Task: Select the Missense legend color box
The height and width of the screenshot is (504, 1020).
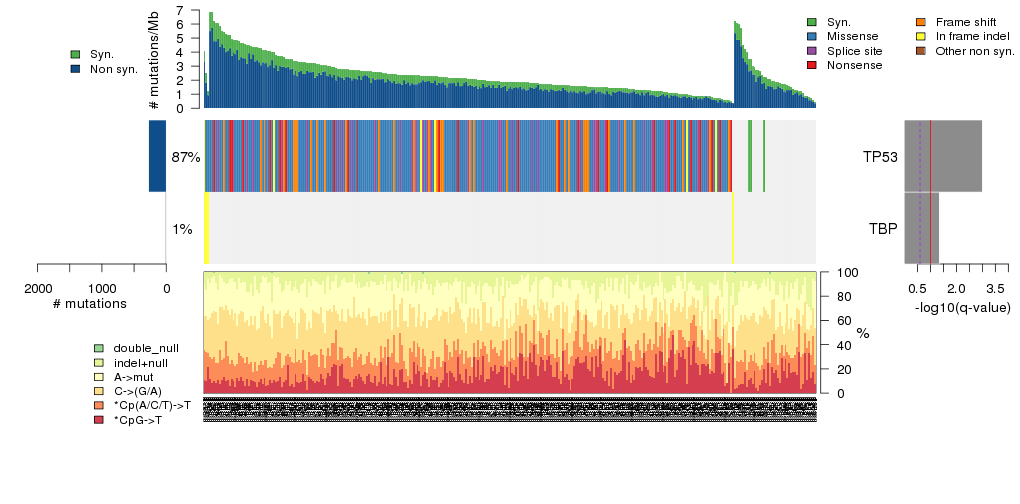Action: pyautogui.click(x=812, y=36)
